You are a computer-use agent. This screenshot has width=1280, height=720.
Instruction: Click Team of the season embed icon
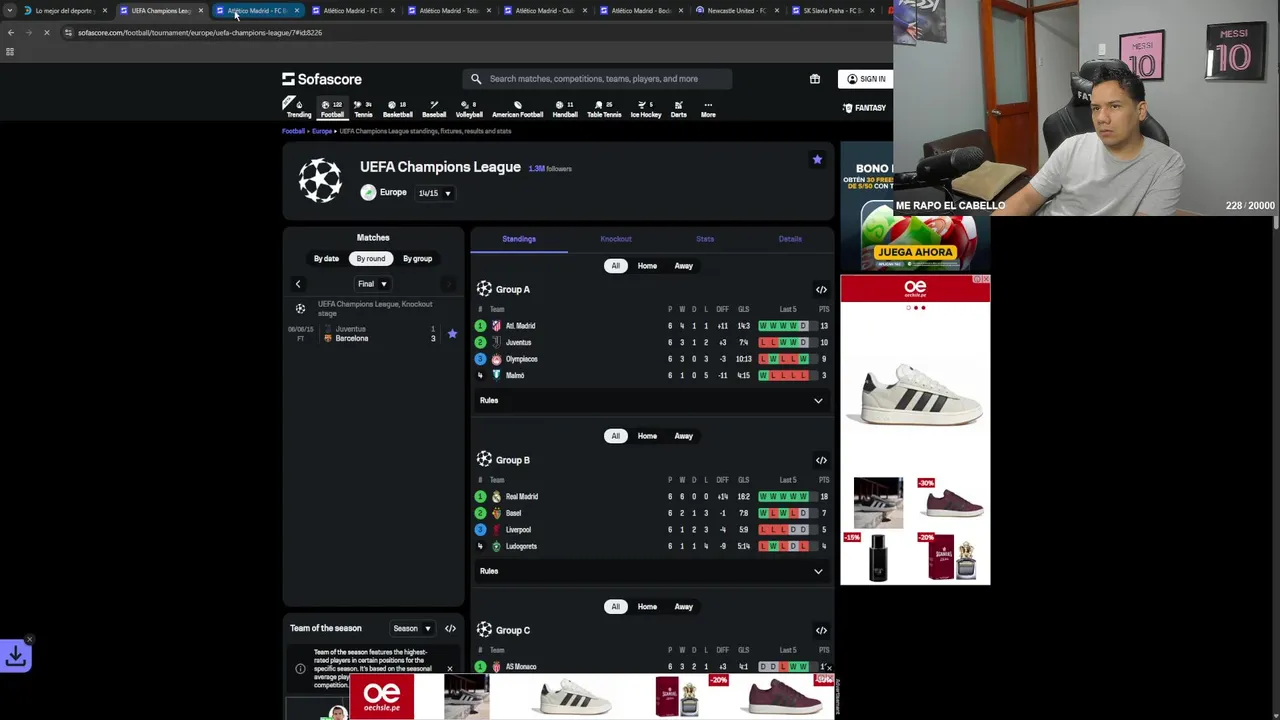click(x=450, y=629)
